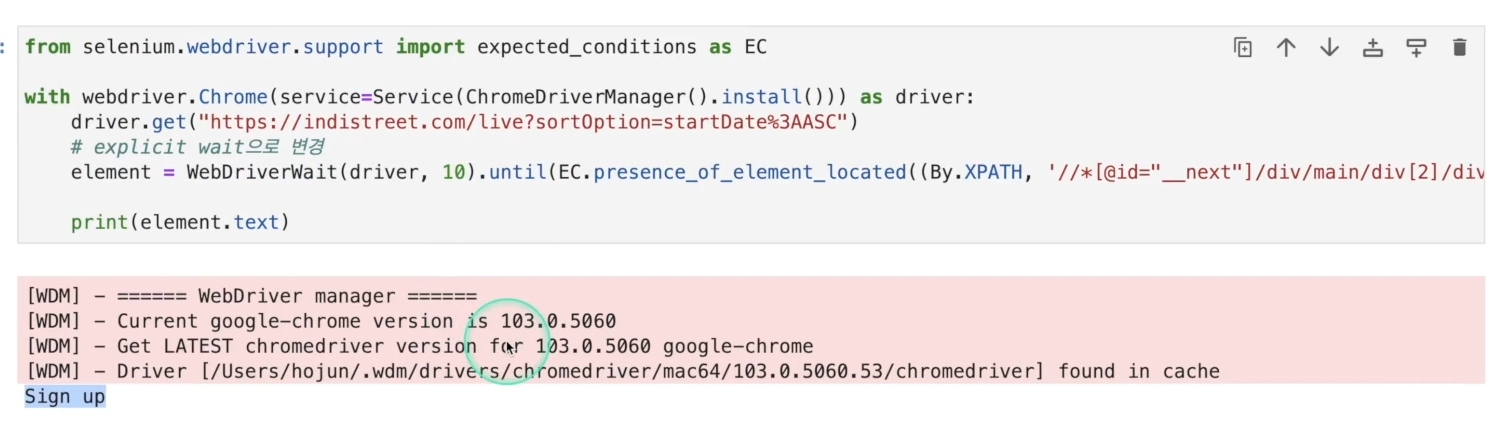
Task: Click the chromedriver path "found in cache" line
Action: click(x=623, y=371)
